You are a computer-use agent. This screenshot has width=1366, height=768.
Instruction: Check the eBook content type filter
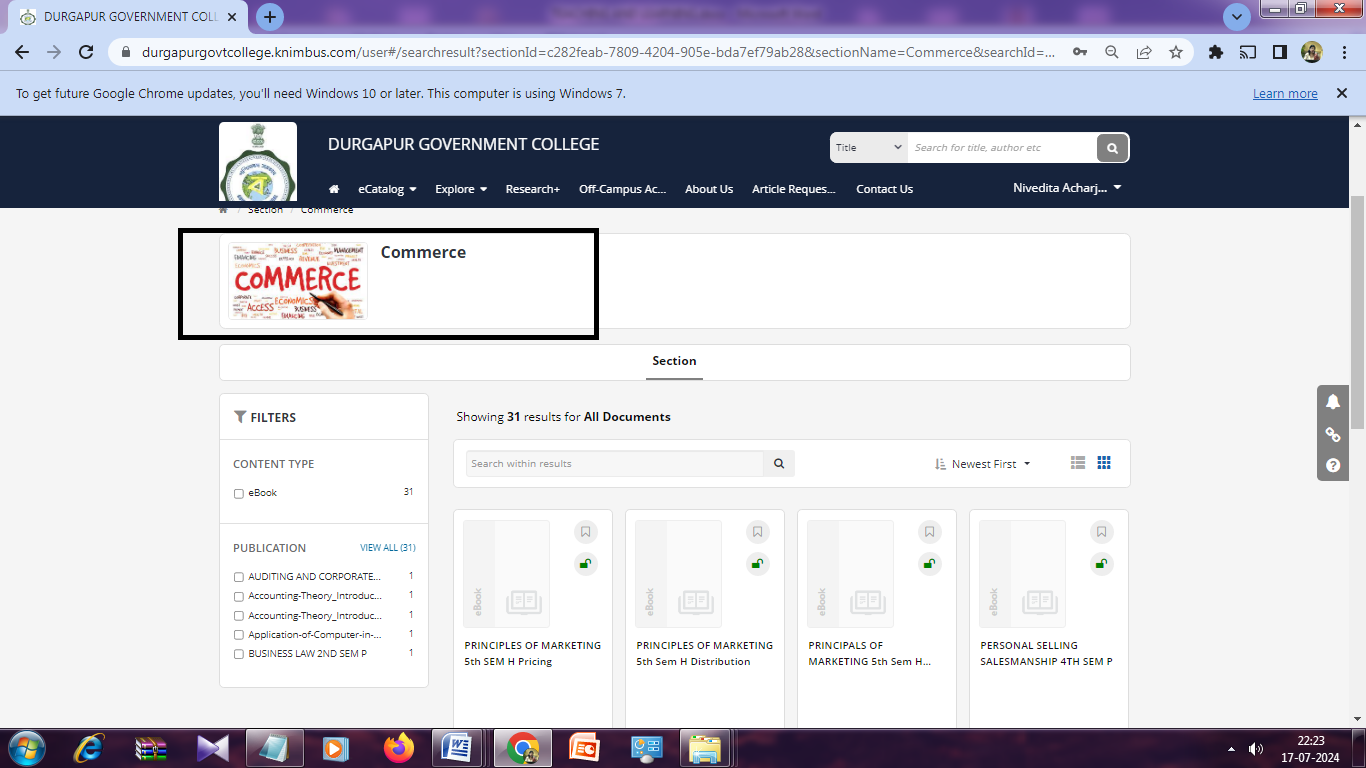coord(239,493)
